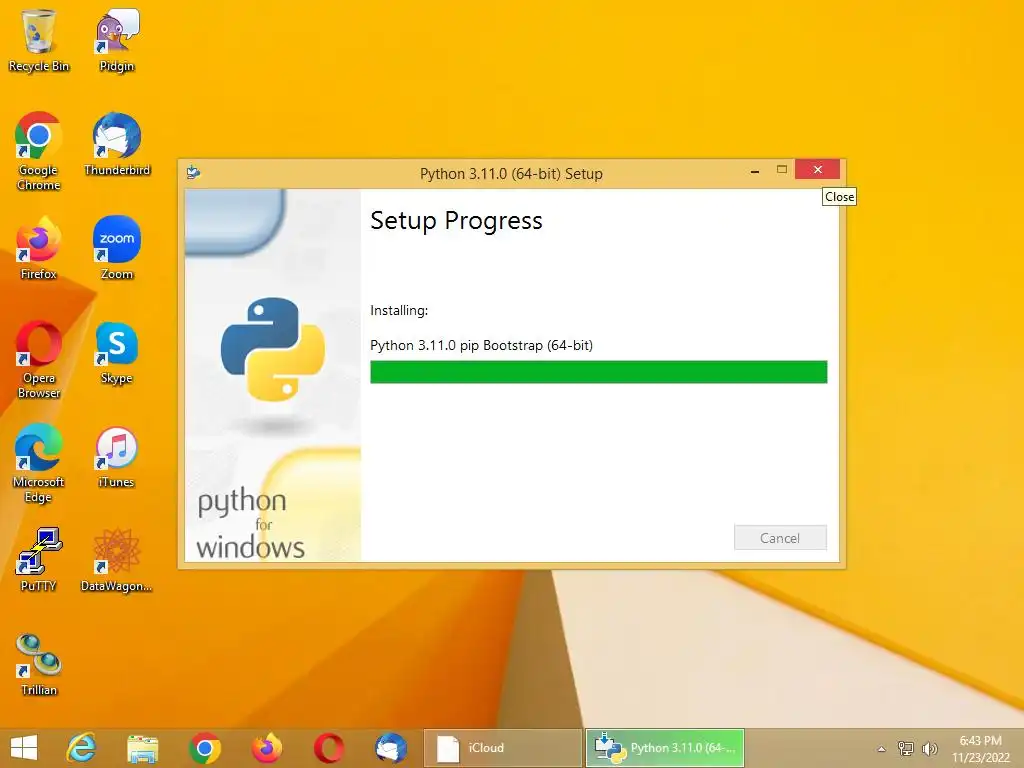Viewport: 1024px width, 768px height.
Task: Select the PuTTY desktop shortcut
Action: tap(39, 560)
